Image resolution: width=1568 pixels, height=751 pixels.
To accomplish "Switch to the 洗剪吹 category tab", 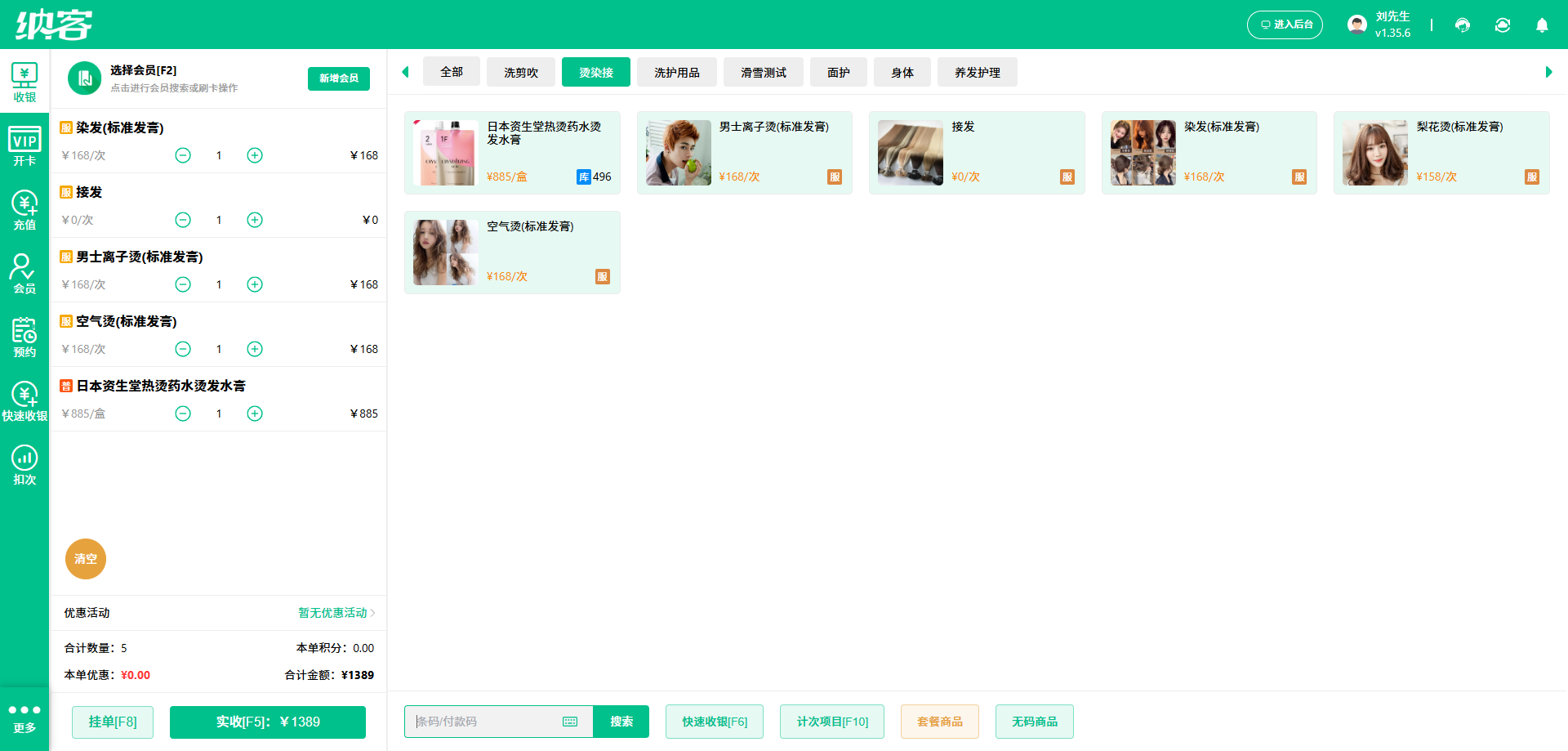I will coord(521,72).
